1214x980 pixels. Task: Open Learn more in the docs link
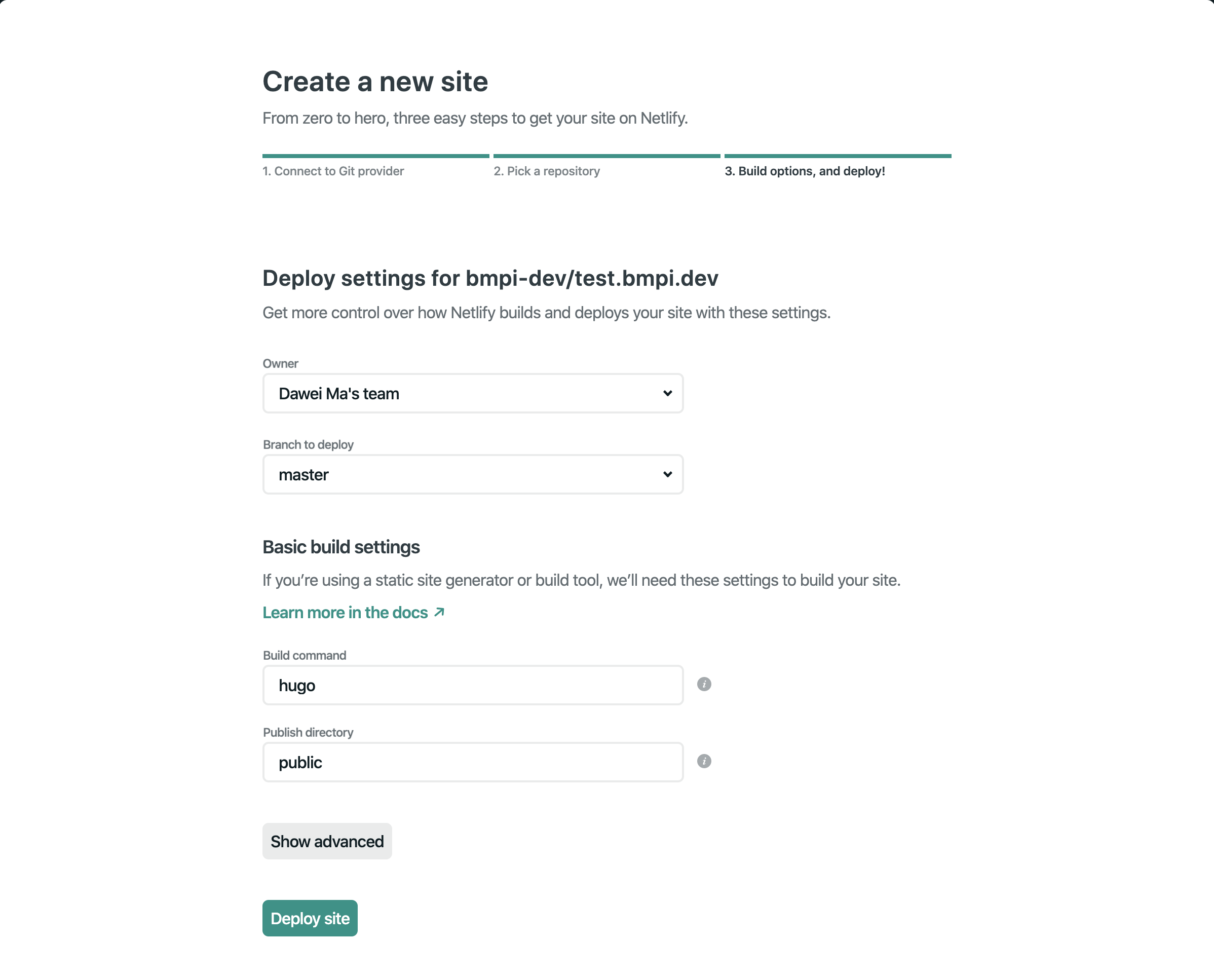click(345, 613)
